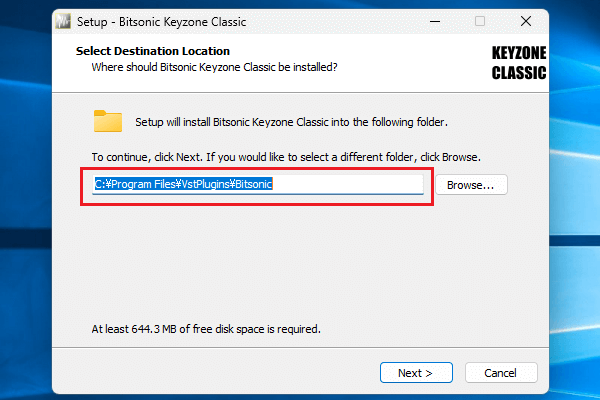Click the greyed-out maximize button
The width and height of the screenshot is (600, 400).
point(480,21)
